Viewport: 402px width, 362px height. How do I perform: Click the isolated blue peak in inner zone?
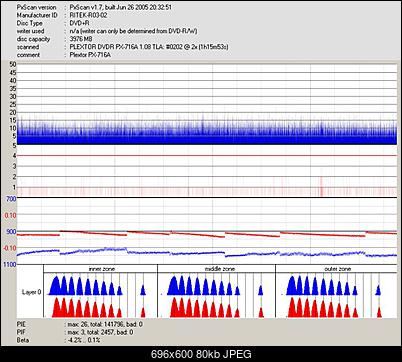coord(143,290)
